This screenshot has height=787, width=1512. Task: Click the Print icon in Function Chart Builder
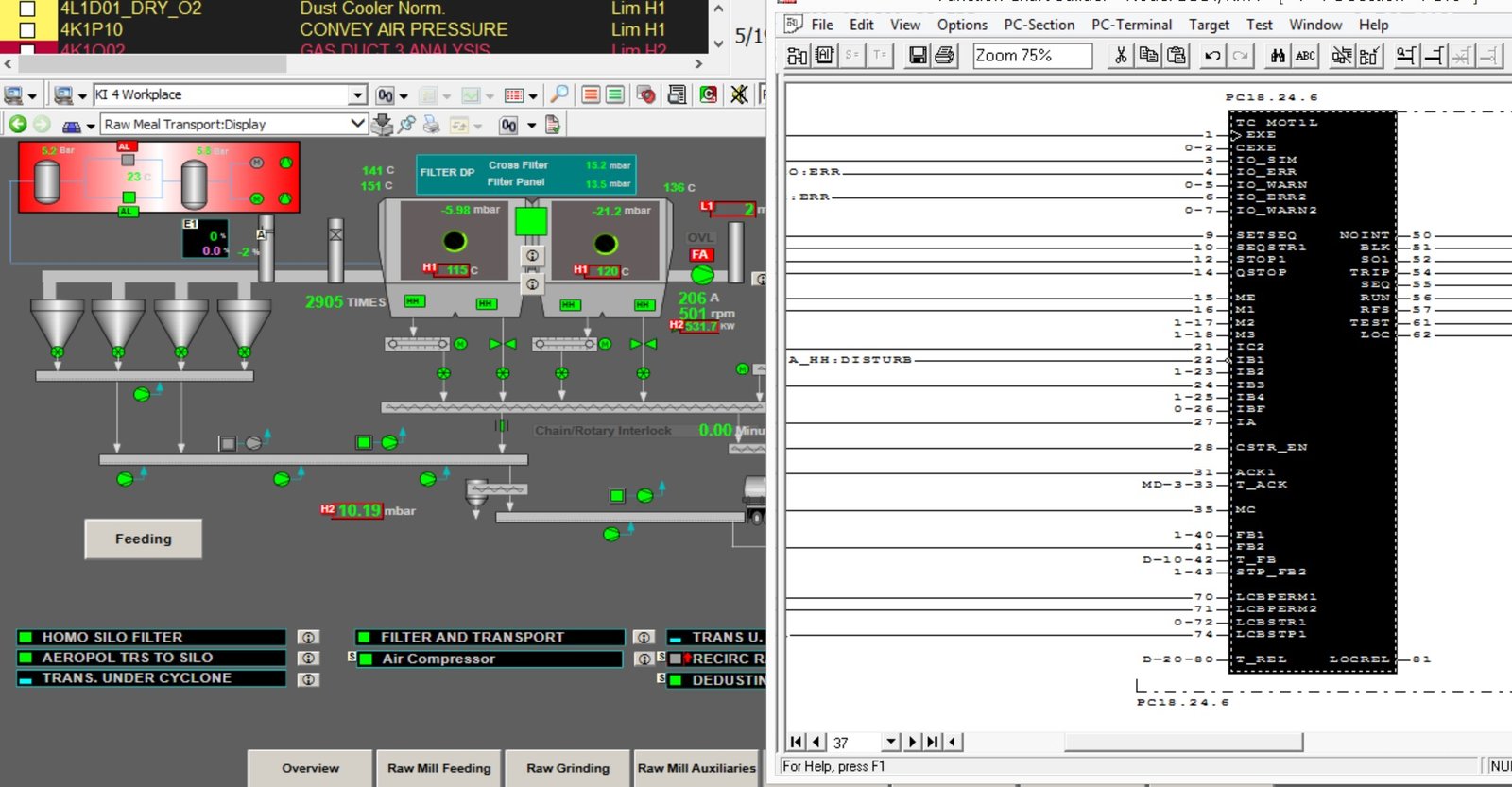coord(944,56)
